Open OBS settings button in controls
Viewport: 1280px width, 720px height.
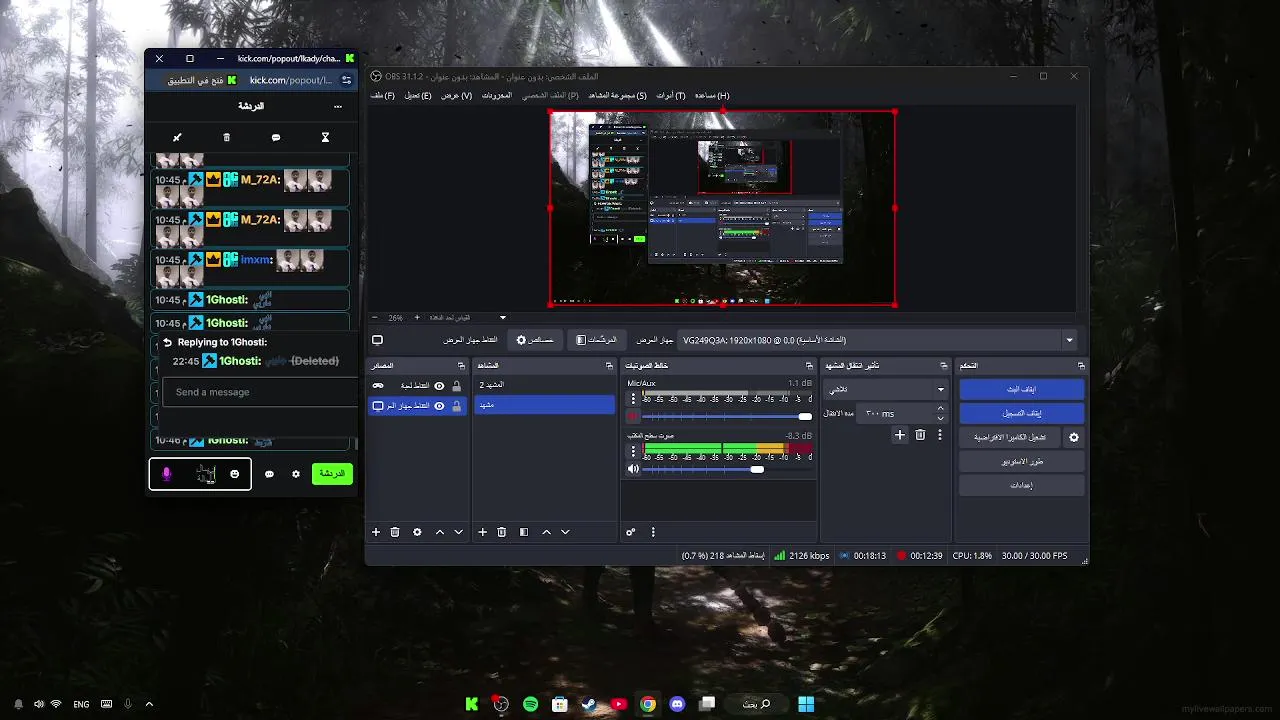tap(1021, 486)
